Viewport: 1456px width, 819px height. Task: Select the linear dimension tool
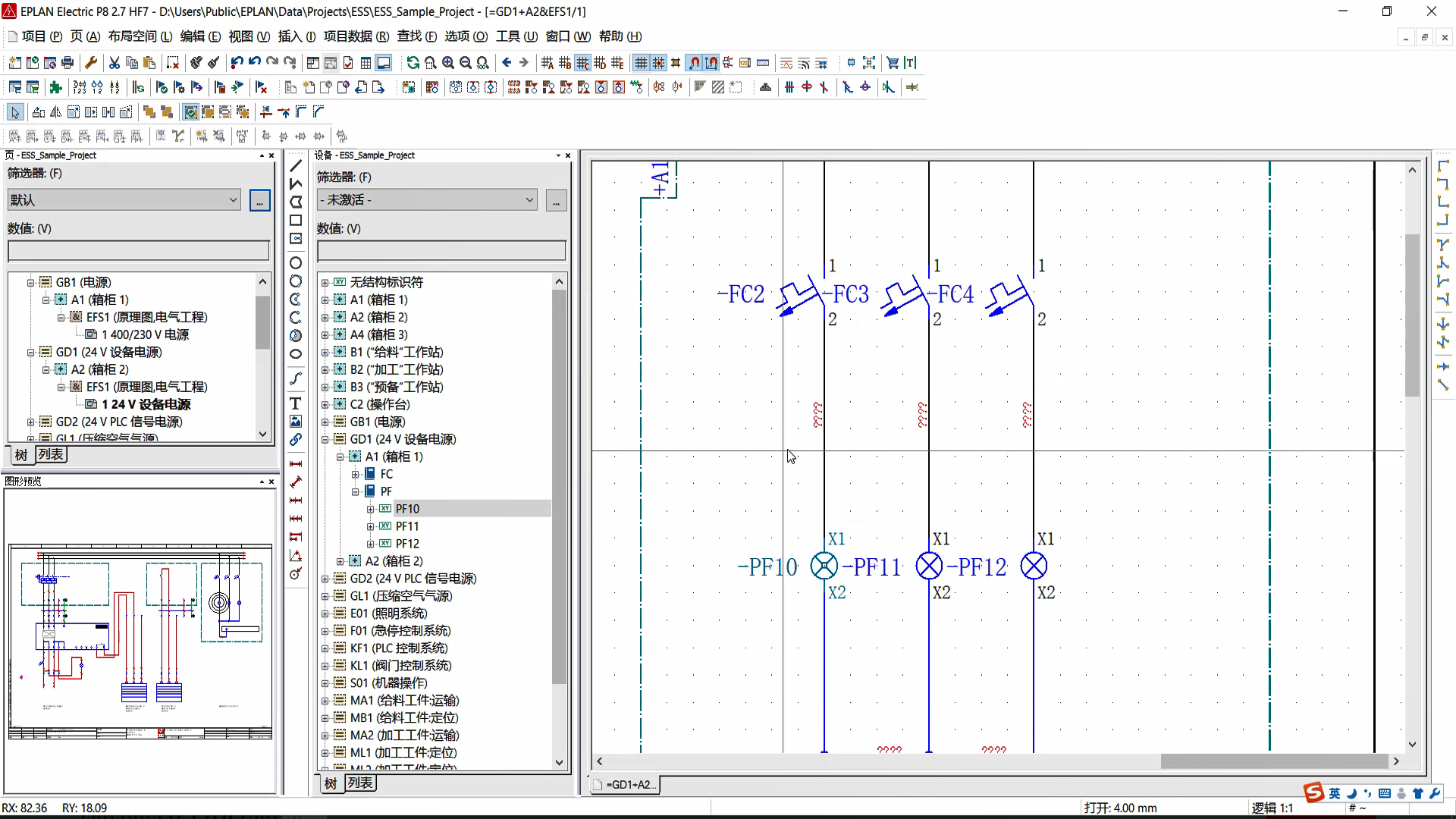pyautogui.click(x=296, y=463)
